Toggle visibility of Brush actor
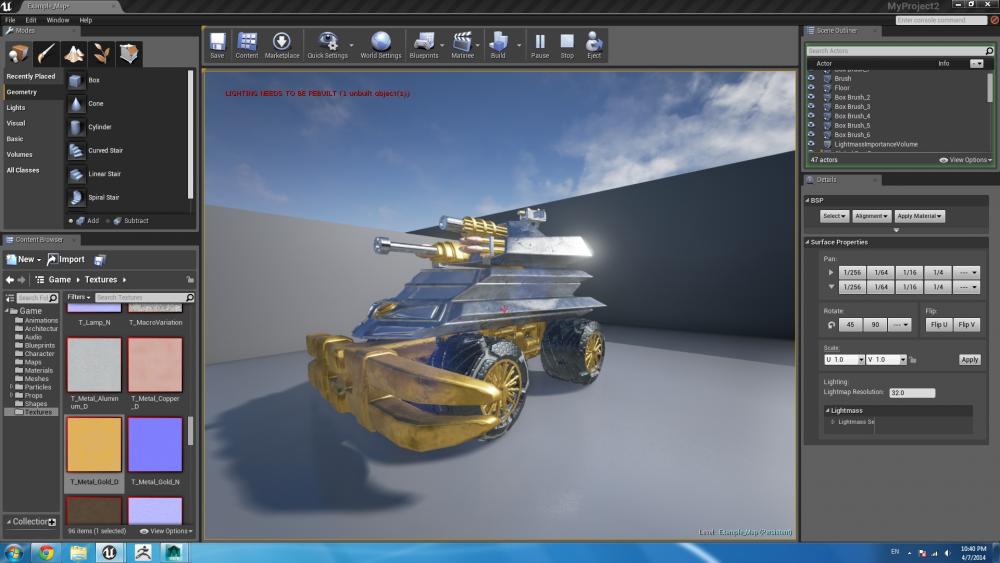This screenshot has height=563, width=1000. pyautogui.click(x=811, y=78)
